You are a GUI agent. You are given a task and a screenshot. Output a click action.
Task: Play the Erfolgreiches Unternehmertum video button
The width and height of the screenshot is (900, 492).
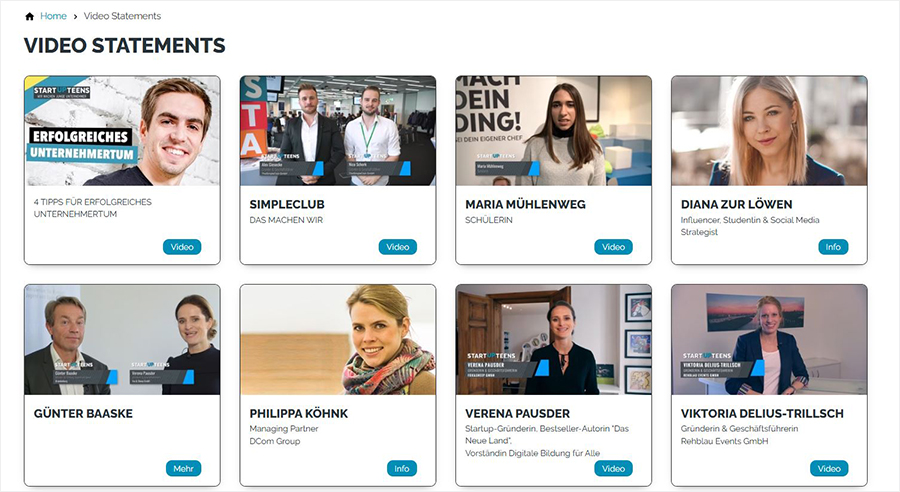coord(182,247)
